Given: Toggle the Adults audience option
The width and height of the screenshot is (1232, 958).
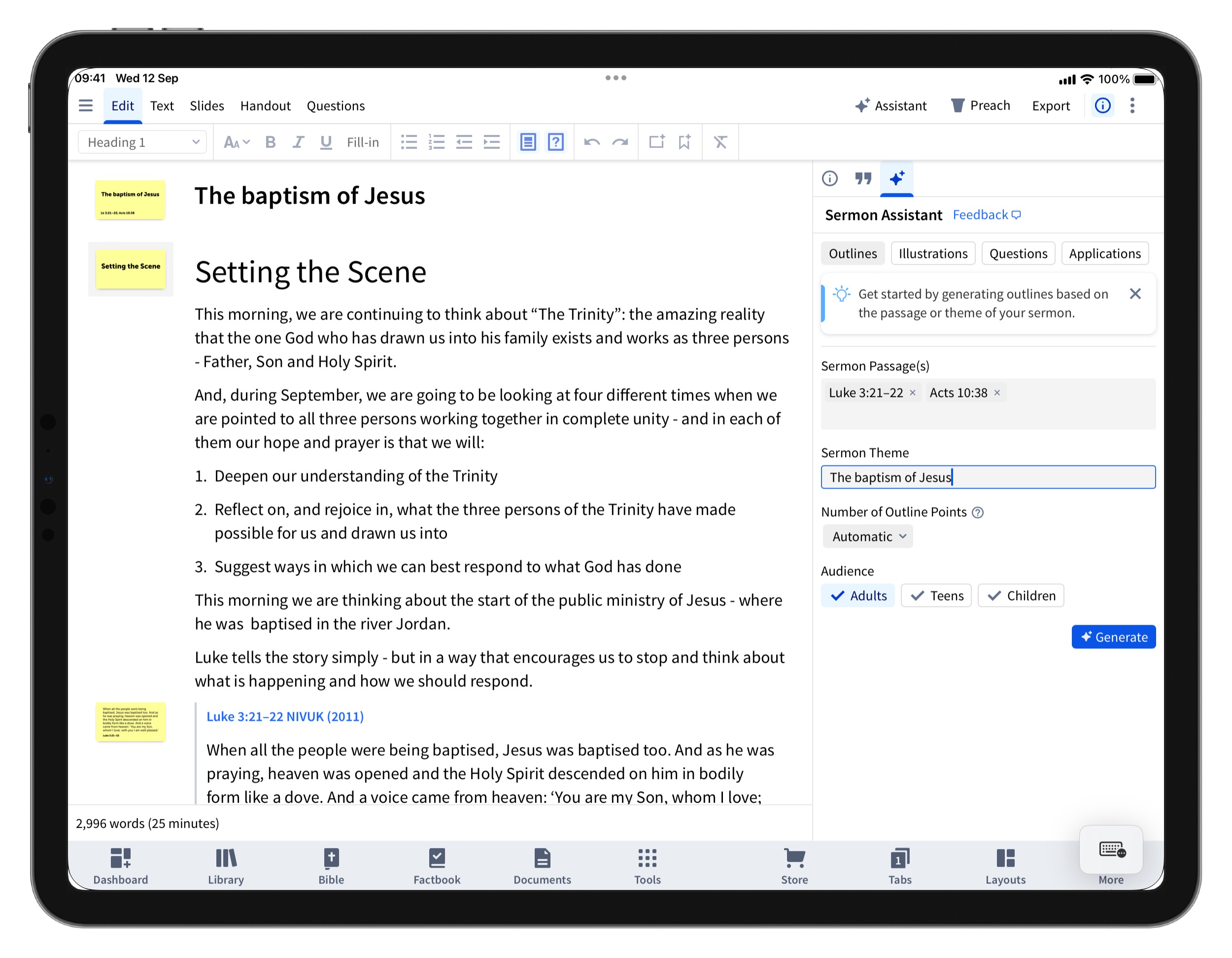Looking at the screenshot, I should 857,596.
